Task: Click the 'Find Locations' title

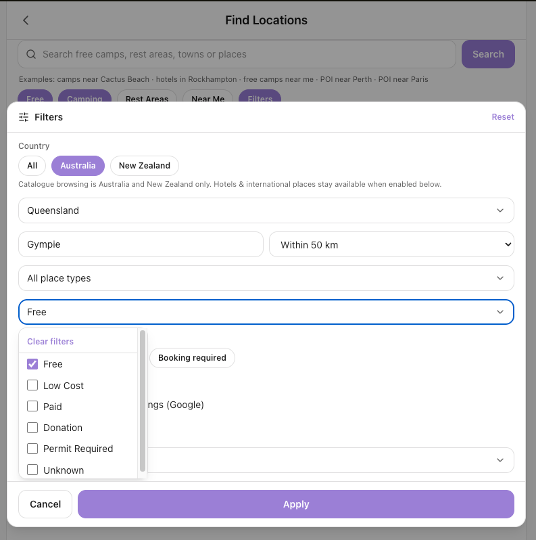Action: coord(266,20)
